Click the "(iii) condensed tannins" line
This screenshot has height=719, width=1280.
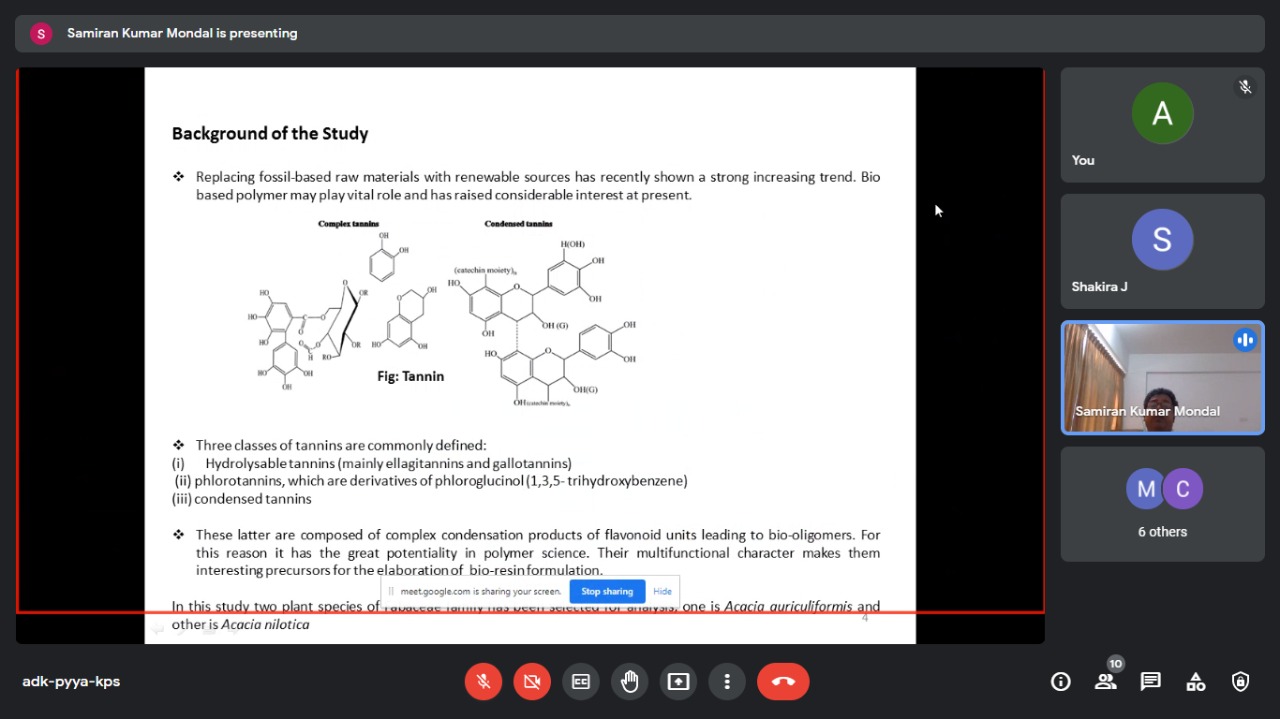tap(241, 499)
